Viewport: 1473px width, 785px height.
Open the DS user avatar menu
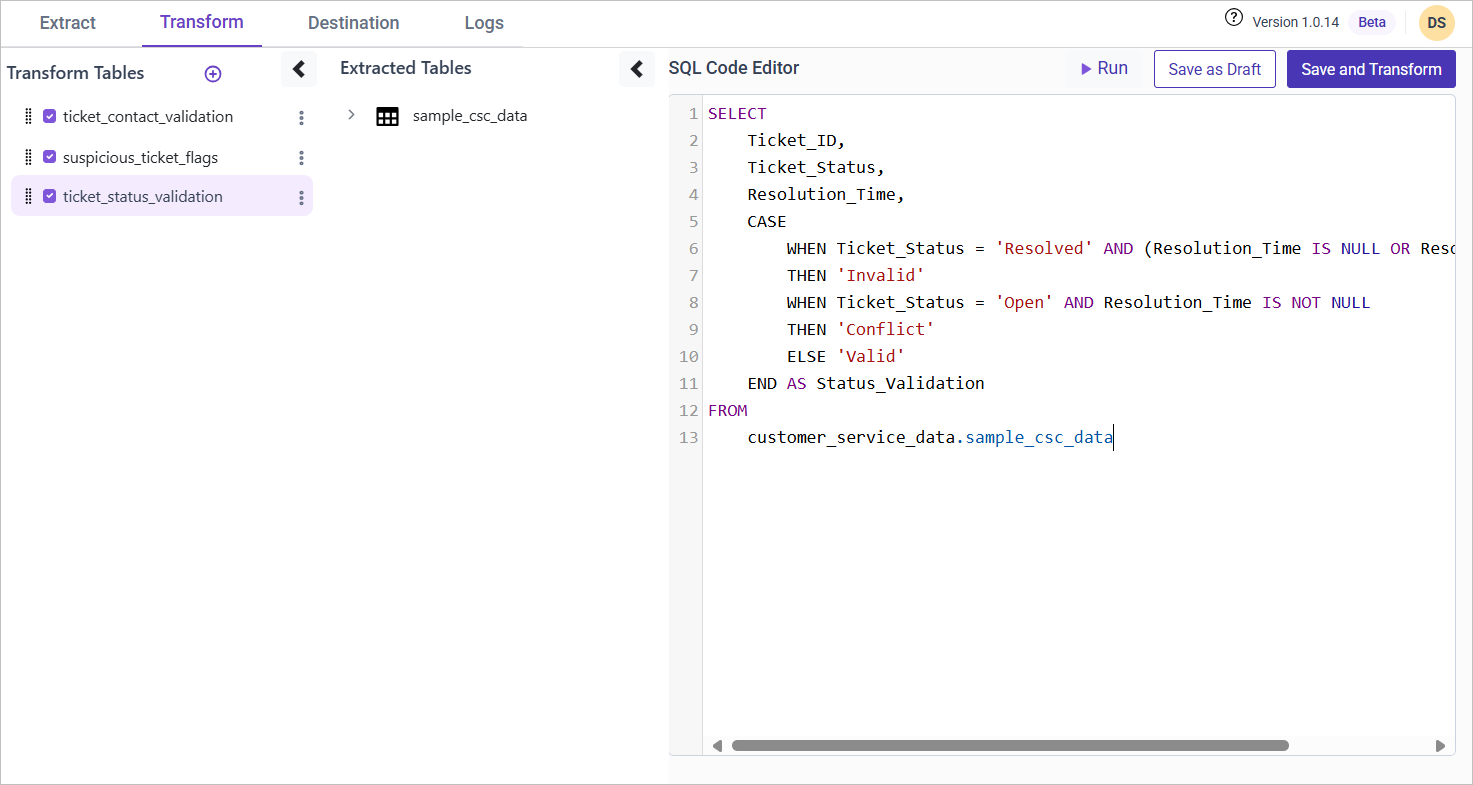(x=1436, y=23)
